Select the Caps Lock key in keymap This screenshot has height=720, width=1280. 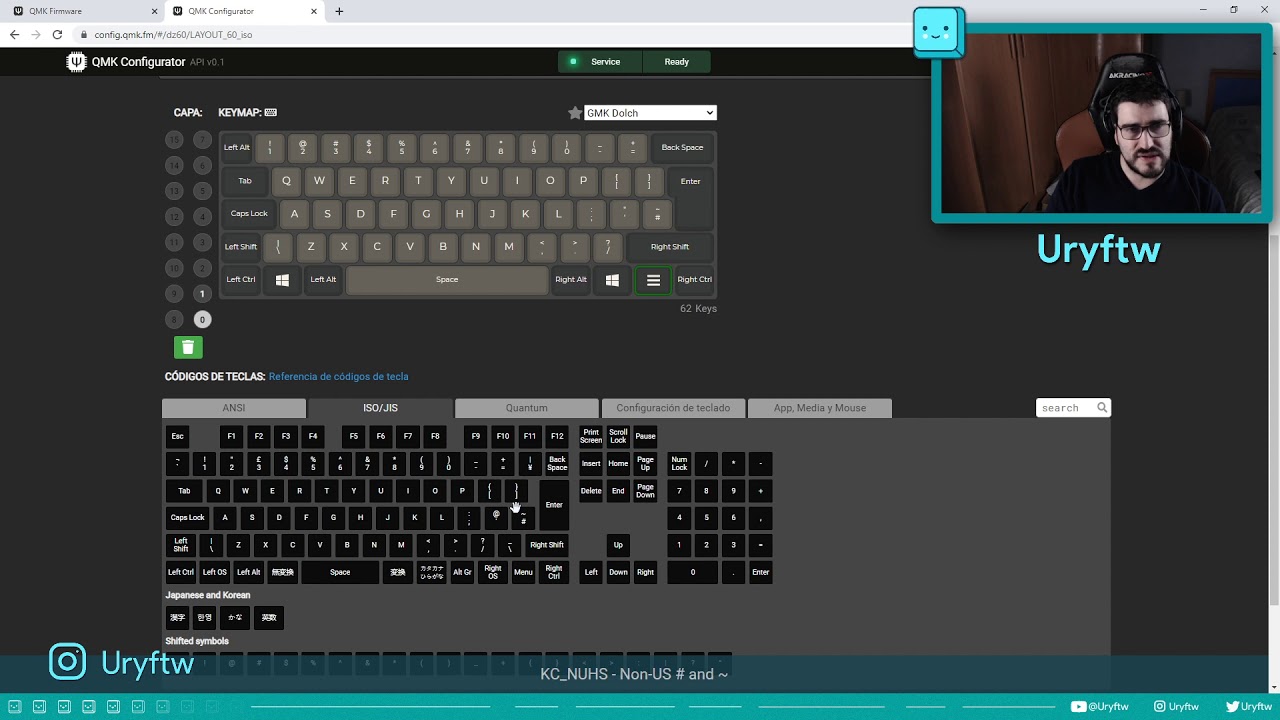(x=249, y=214)
